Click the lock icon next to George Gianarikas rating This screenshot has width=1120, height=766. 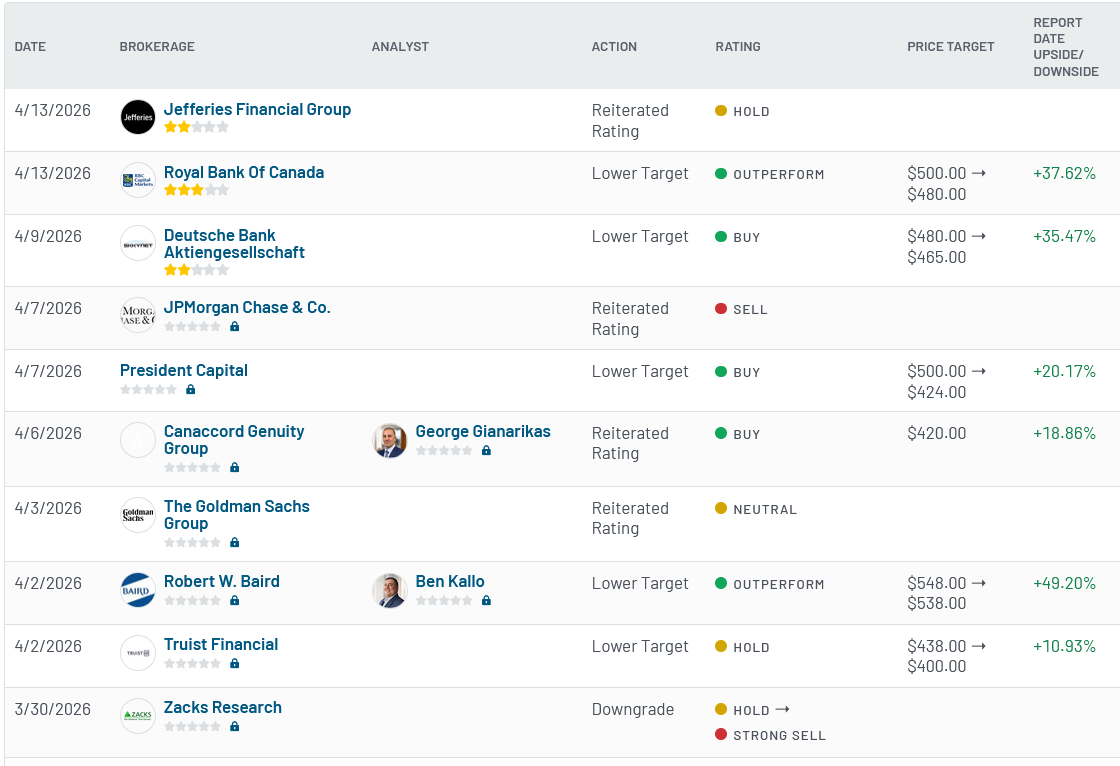(x=486, y=451)
